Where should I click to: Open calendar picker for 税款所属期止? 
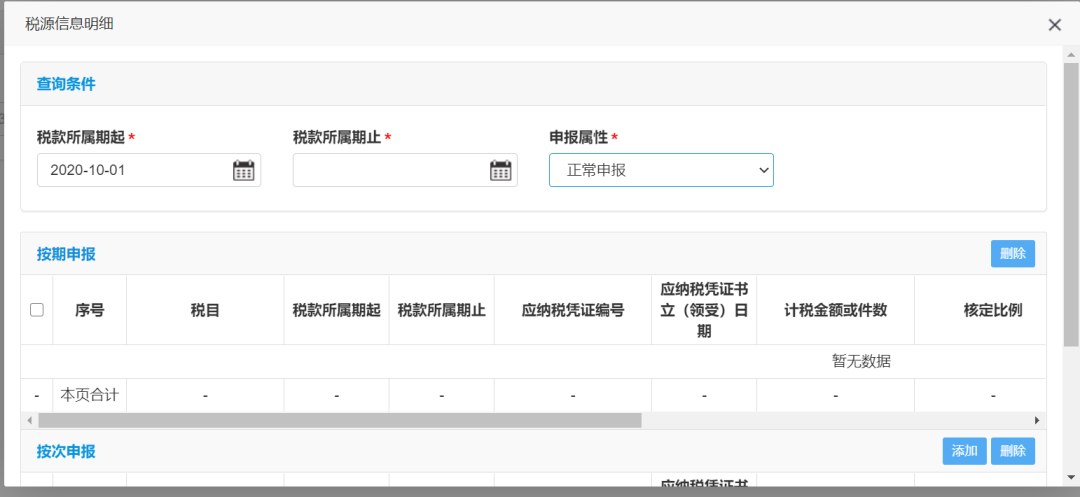point(500,170)
